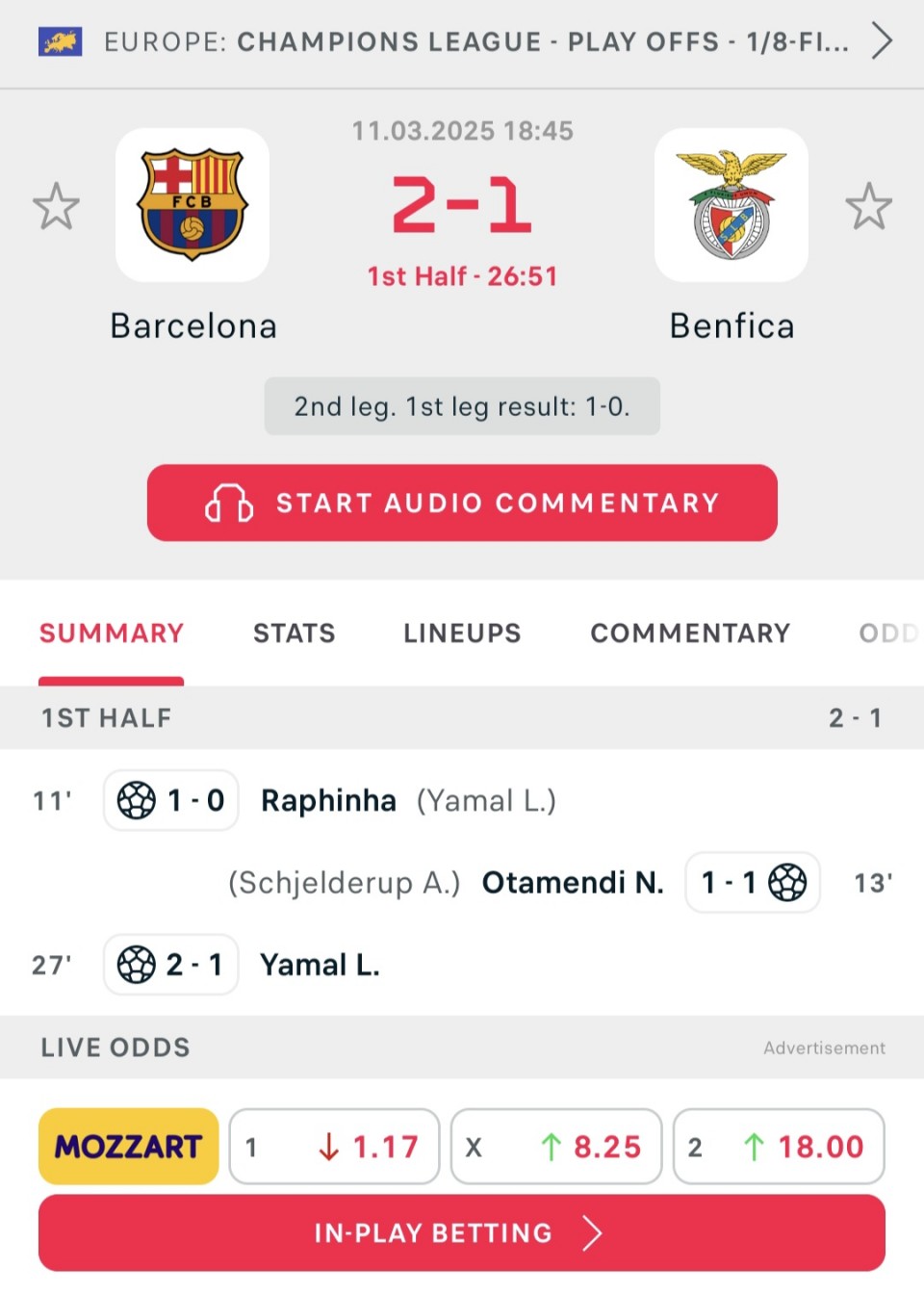Open the Lineups tab
Viewport: 924px width, 1294px height.
462,634
